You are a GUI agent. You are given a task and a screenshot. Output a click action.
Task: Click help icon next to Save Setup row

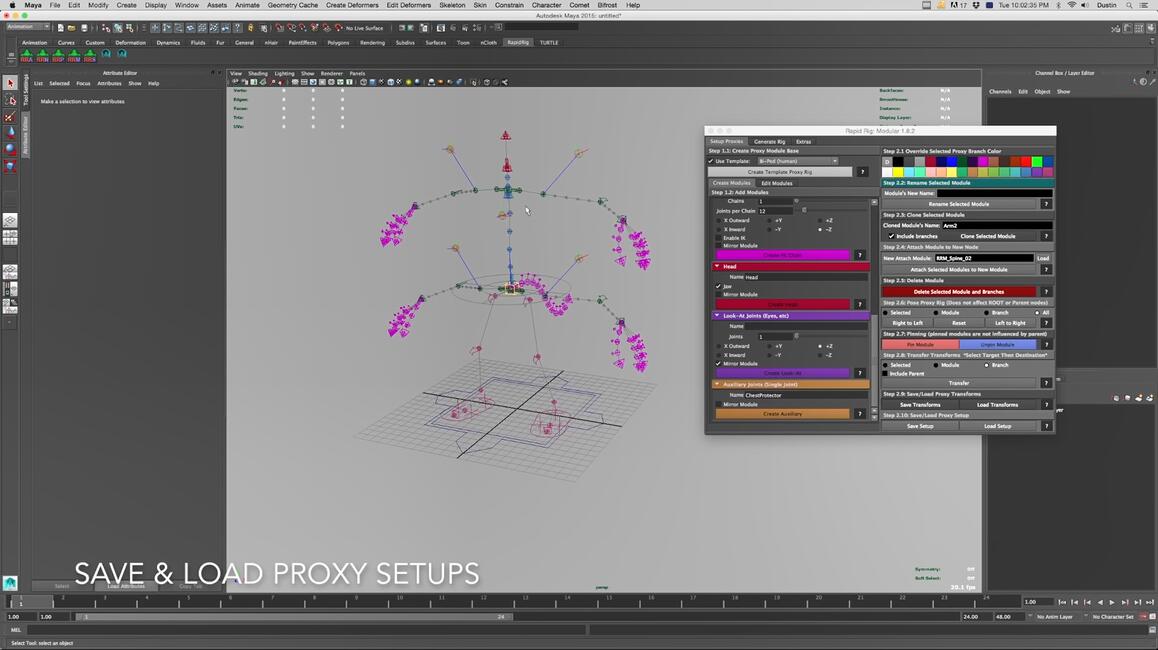pyautogui.click(x=1046, y=426)
